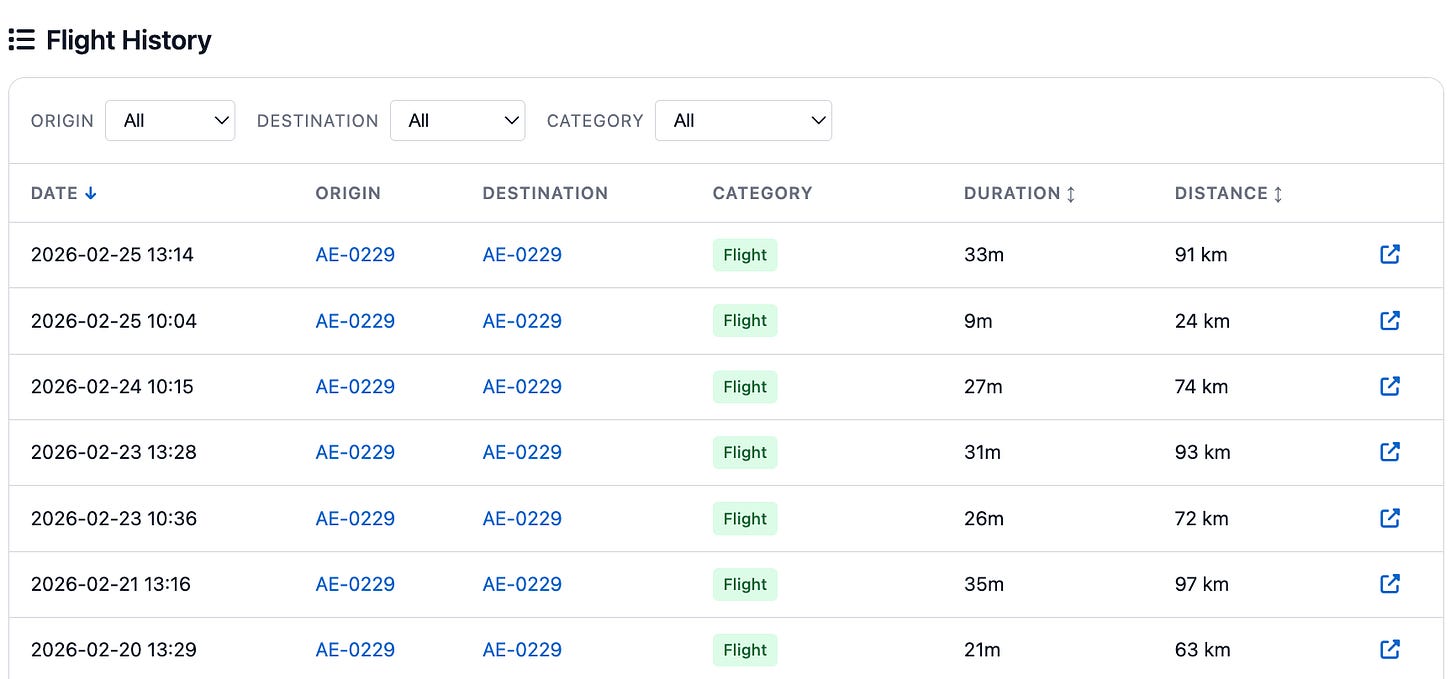Open origin AE-0229 of the 2026-02-25 10:04 flight

(x=355, y=321)
